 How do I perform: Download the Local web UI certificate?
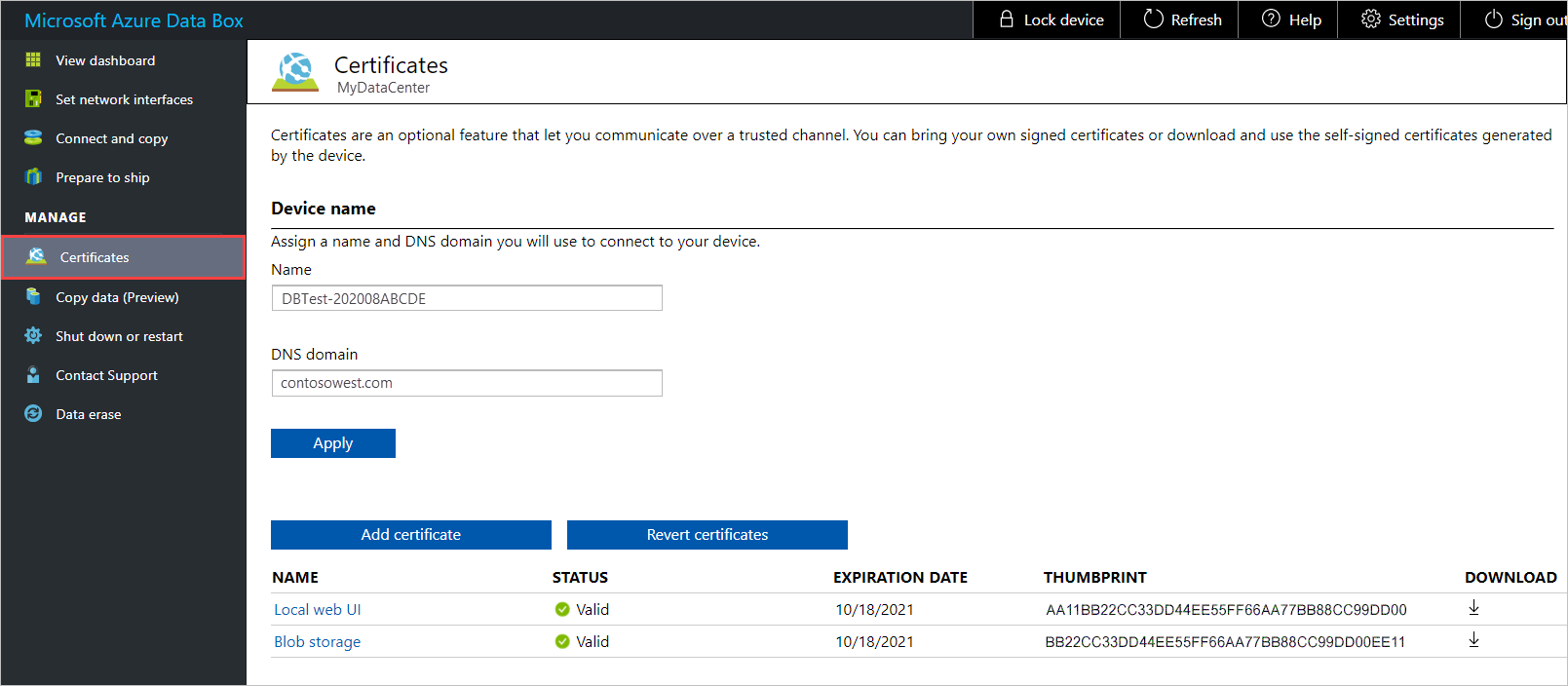[x=1473, y=608]
